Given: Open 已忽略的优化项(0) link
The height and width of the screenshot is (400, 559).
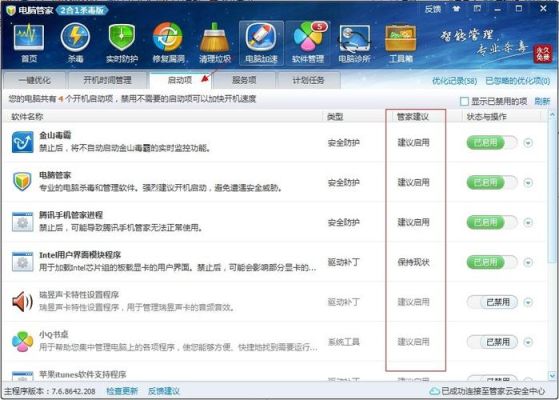Looking at the screenshot, I should [x=518, y=81].
